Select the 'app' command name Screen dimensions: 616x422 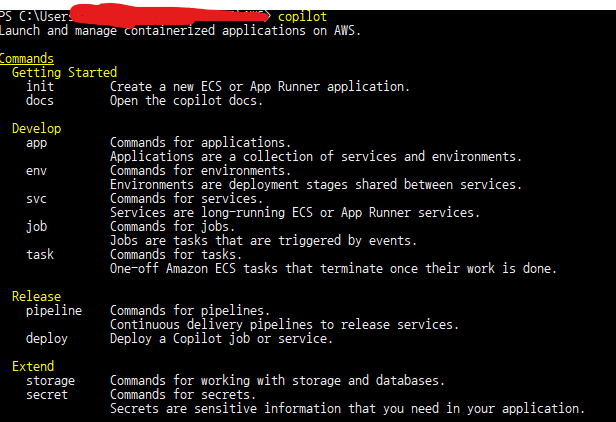click(37, 143)
